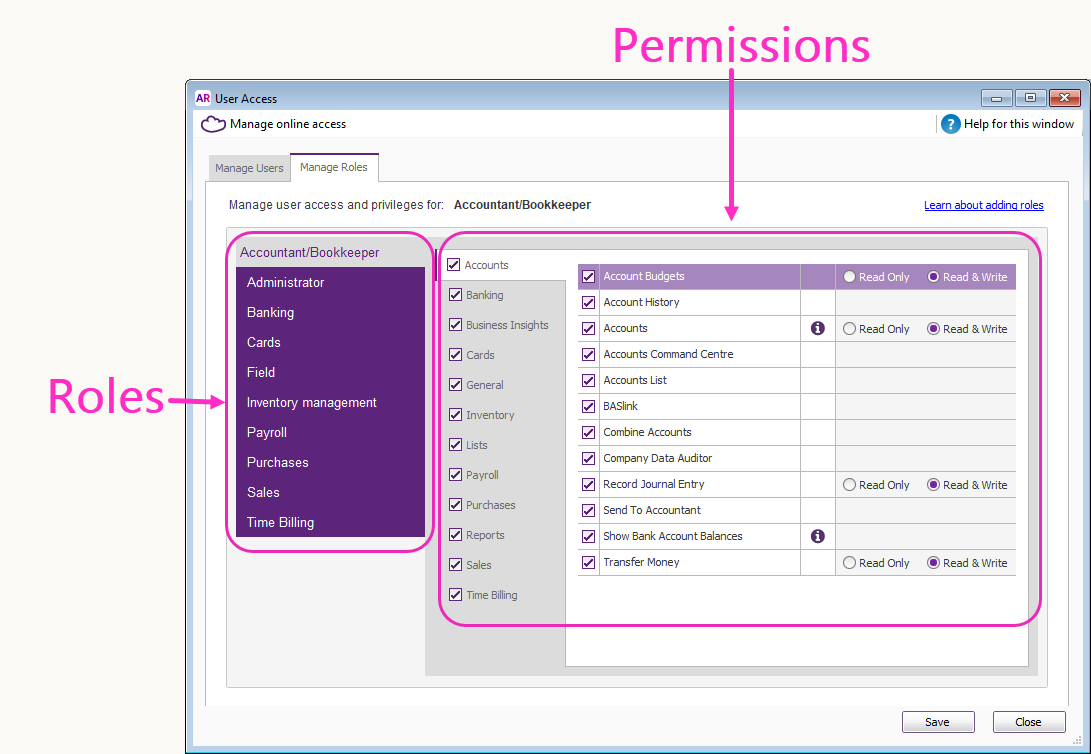Select Read & Write for Account Budgets
The height and width of the screenshot is (754, 1091).
click(934, 277)
